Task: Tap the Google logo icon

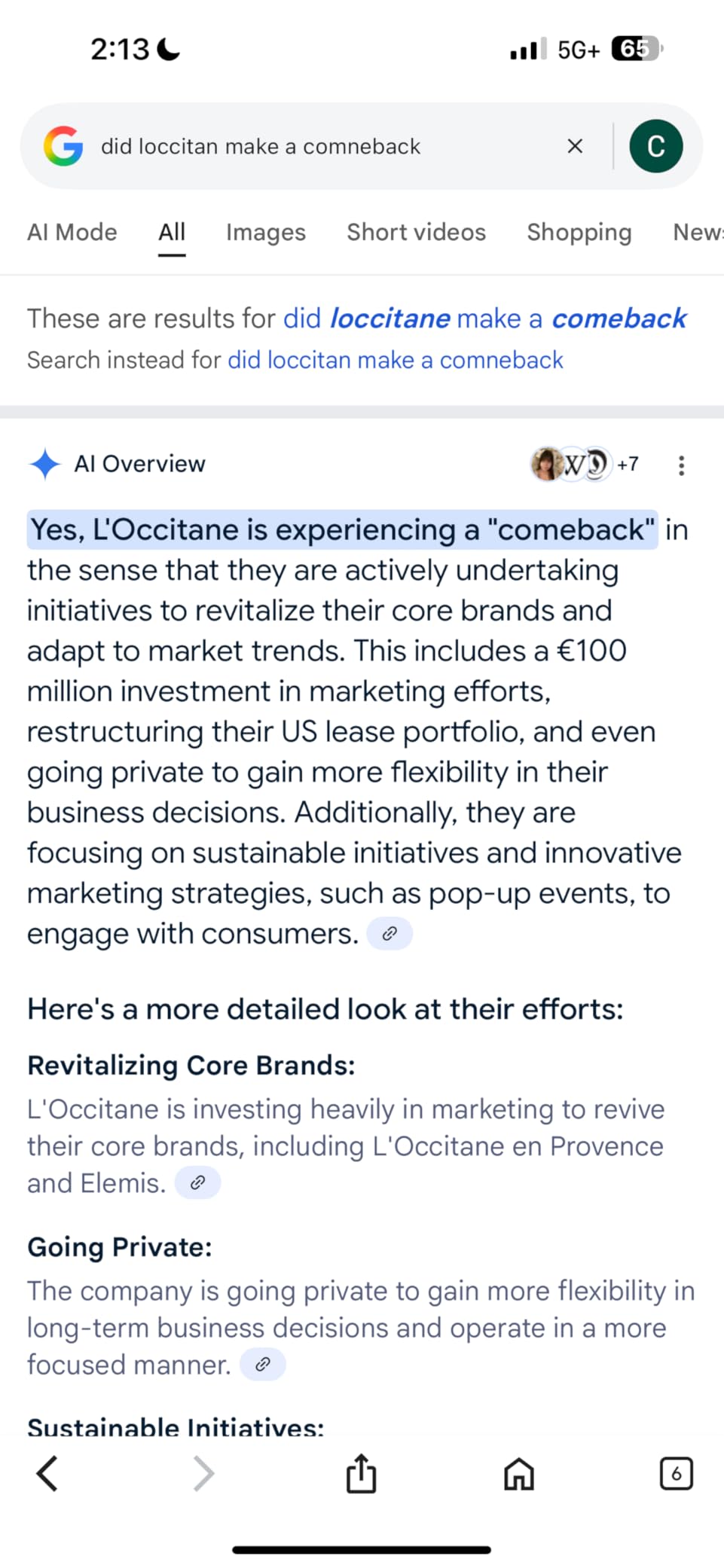Action: pyautogui.click(x=63, y=146)
